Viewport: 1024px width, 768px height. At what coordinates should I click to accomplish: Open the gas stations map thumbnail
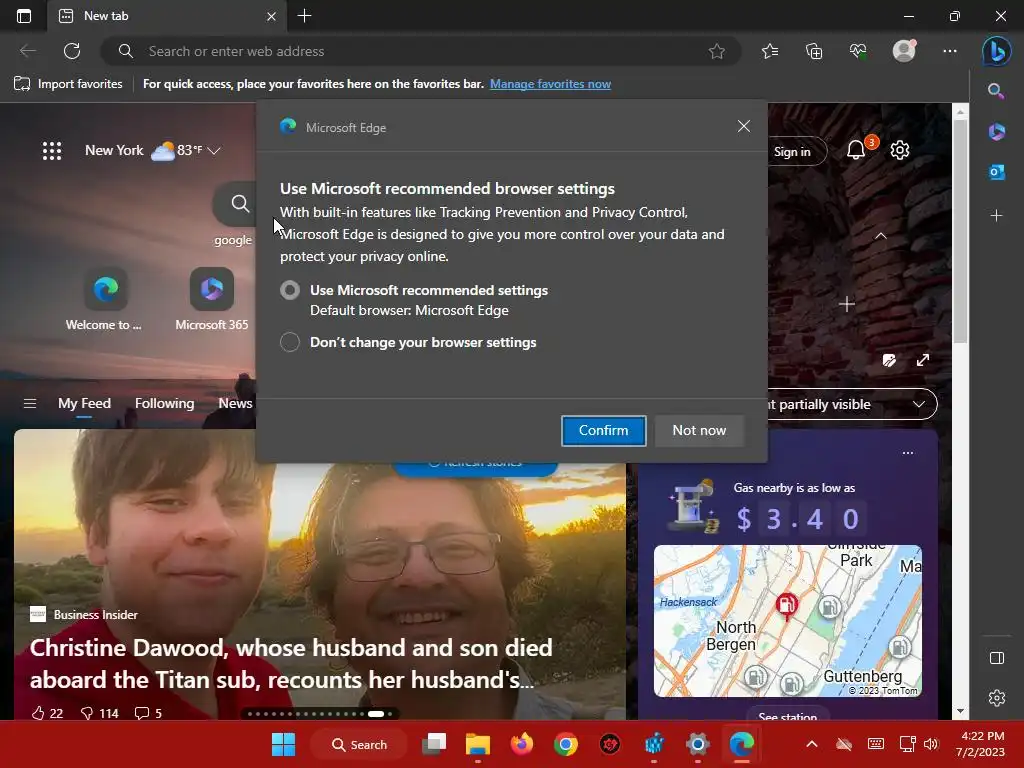[788, 620]
